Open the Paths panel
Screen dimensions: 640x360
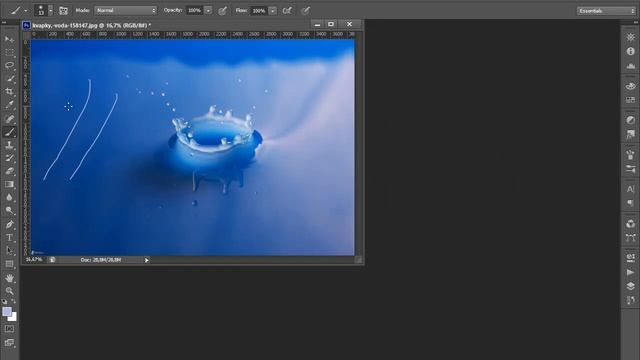[631, 238]
